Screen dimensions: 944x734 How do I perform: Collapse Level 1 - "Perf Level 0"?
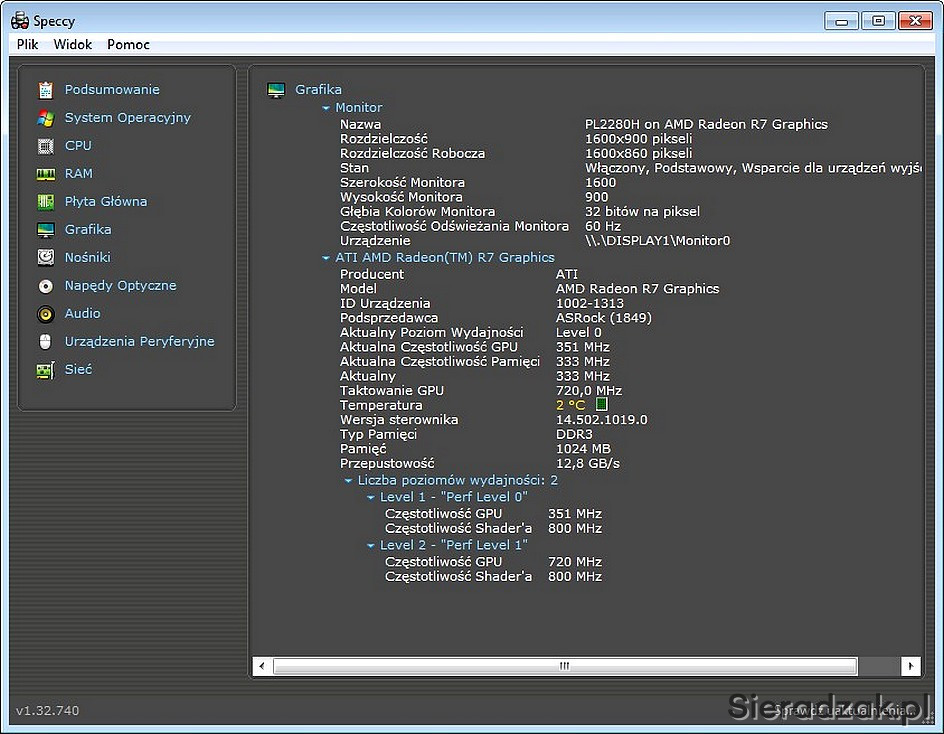tap(371, 497)
